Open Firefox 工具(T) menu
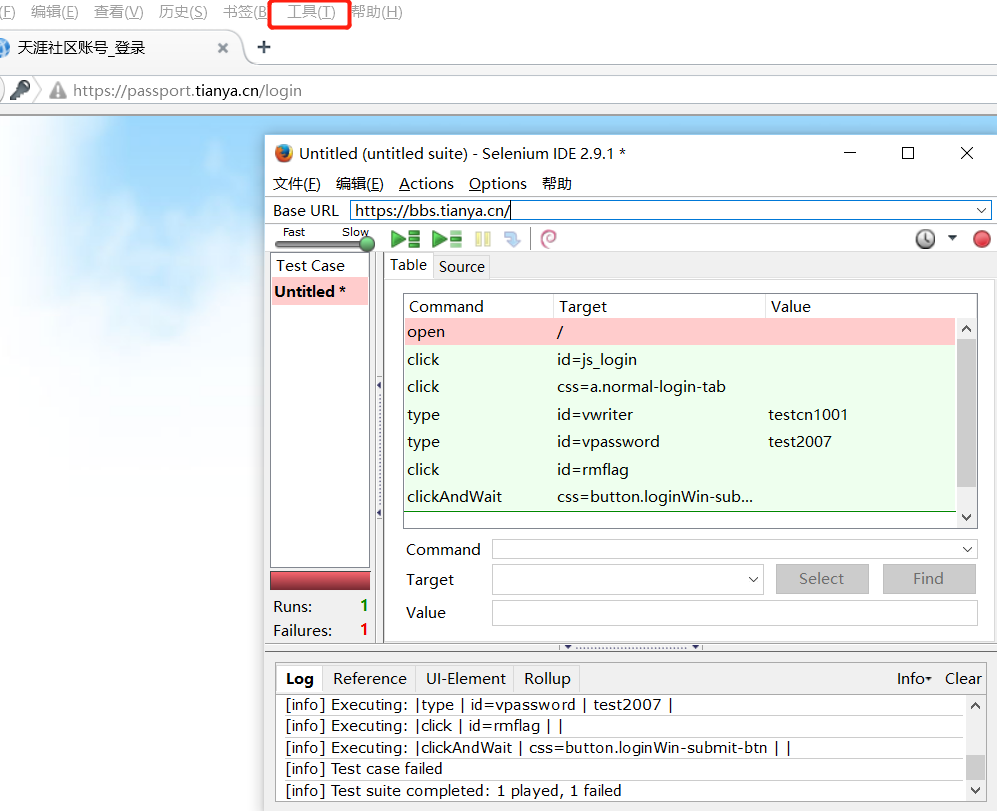This screenshot has width=997, height=811. click(311, 12)
